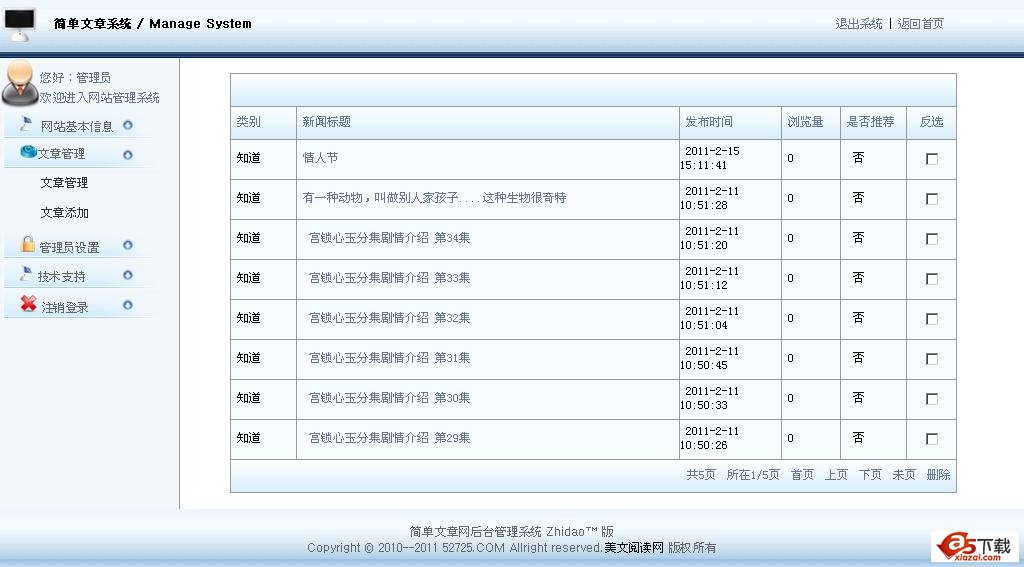Collapse 文章管理 section with its round arrow
The width and height of the screenshot is (1024, 567).
coord(128,155)
